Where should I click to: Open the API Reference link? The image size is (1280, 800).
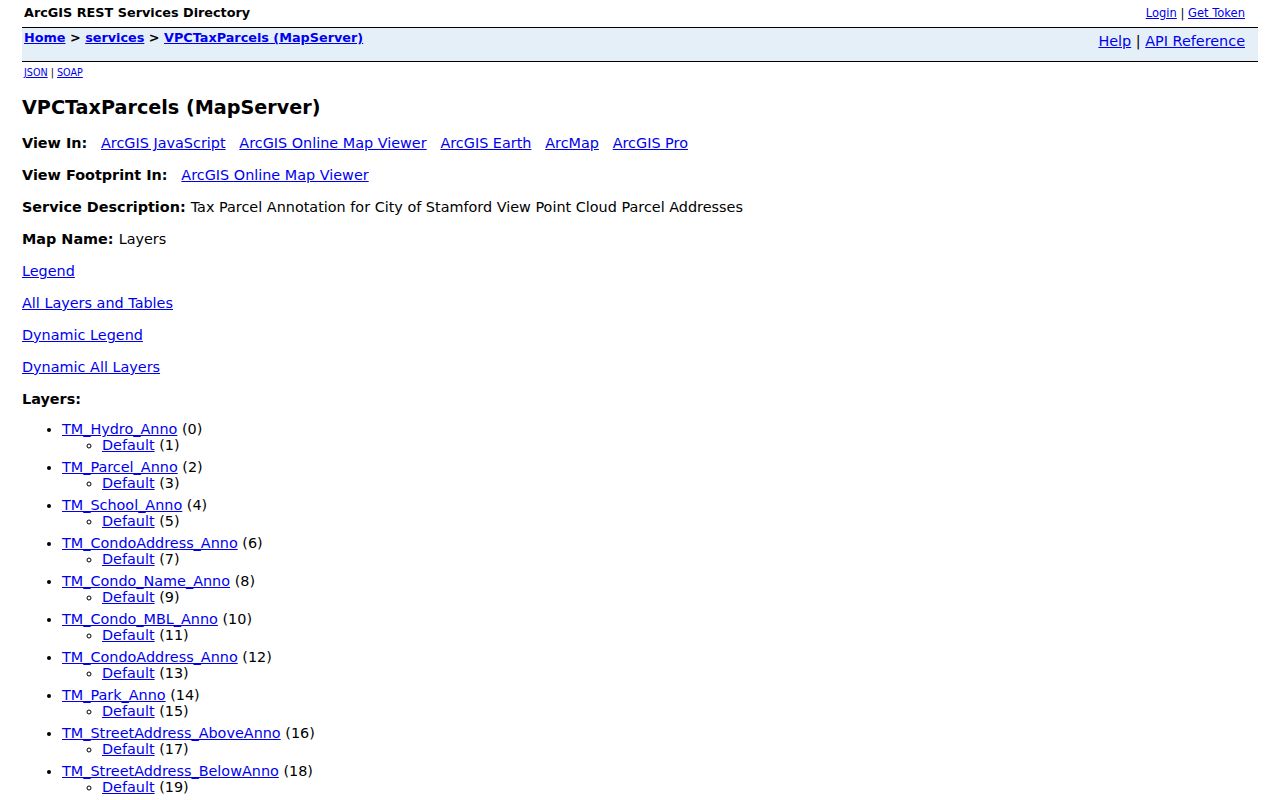pos(1195,41)
